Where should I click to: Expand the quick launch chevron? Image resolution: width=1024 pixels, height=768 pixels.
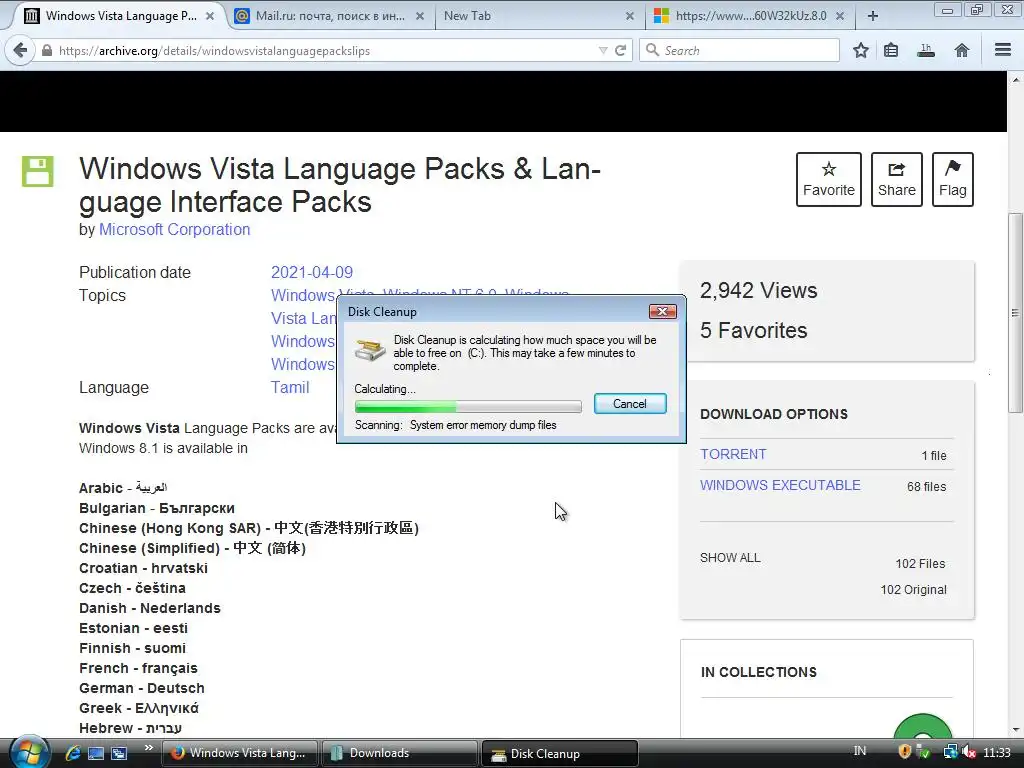pyautogui.click(x=149, y=748)
